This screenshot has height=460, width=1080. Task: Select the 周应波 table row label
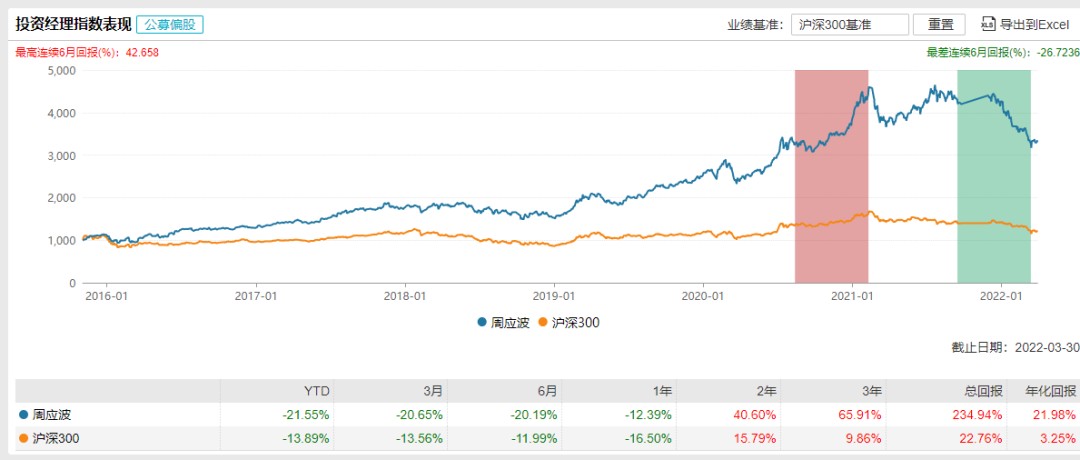(53, 415)
